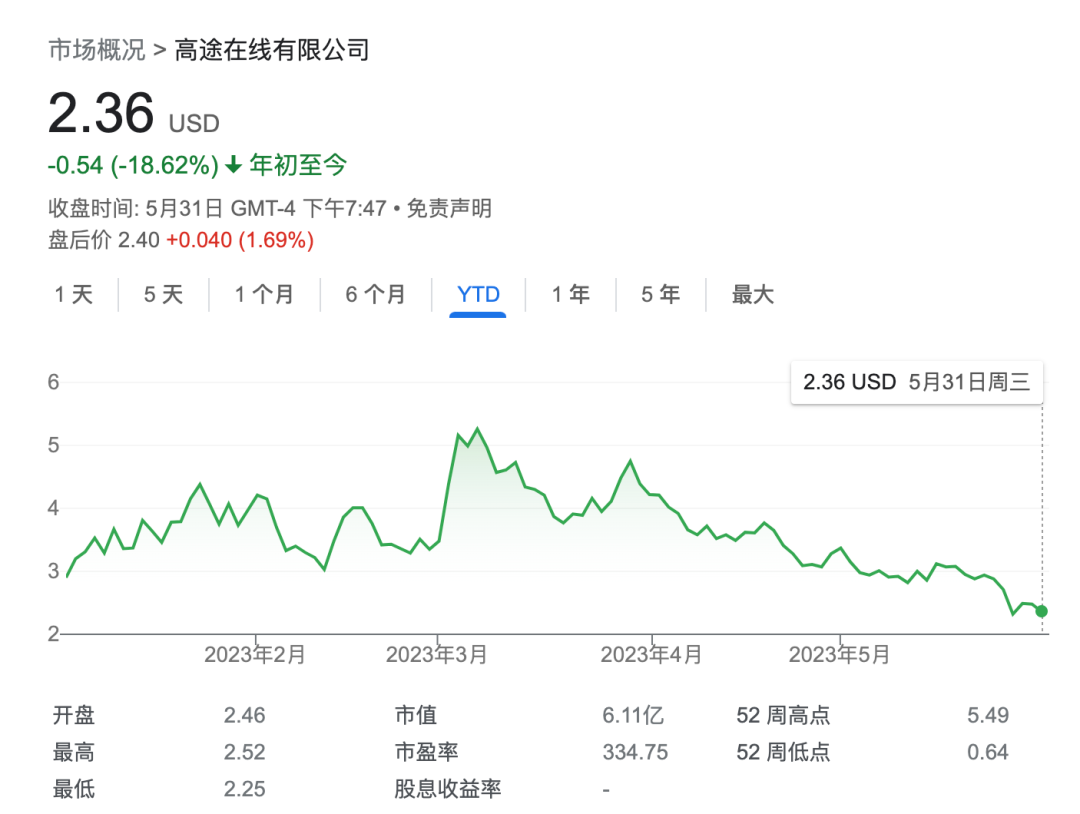Select the YTD tab
The image size is (1080, 814).
(x=478, y=295)
